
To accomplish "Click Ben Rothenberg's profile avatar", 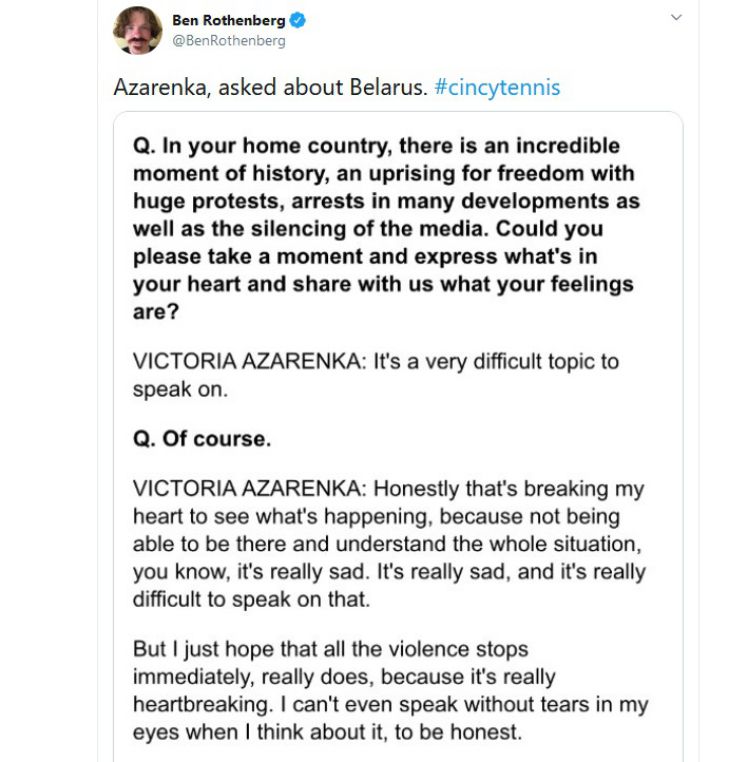I will pyautogui.click(x=138, y=30).
